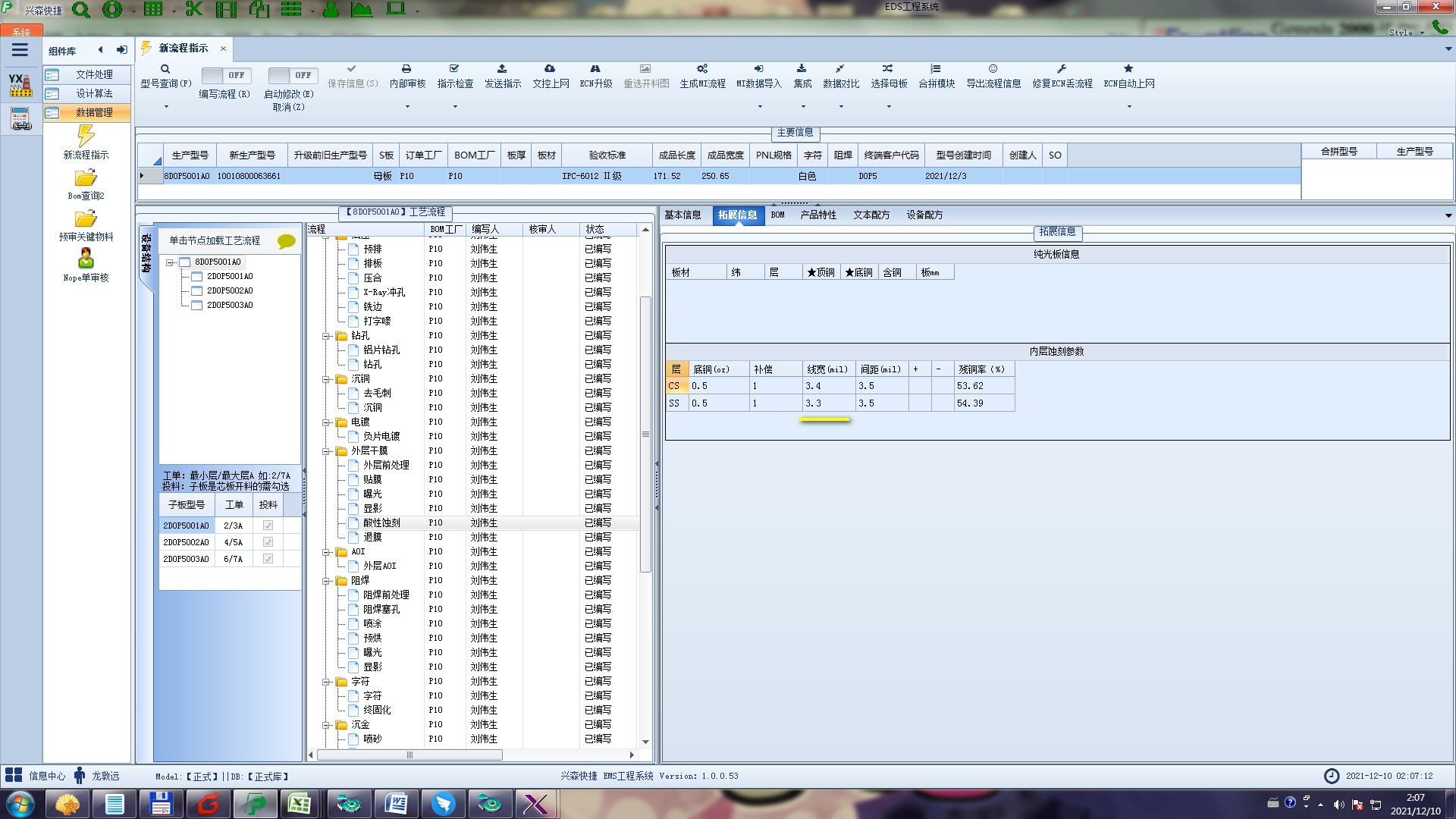Open 新流程指示 lightning icon in sidebar

pos(86,136)
